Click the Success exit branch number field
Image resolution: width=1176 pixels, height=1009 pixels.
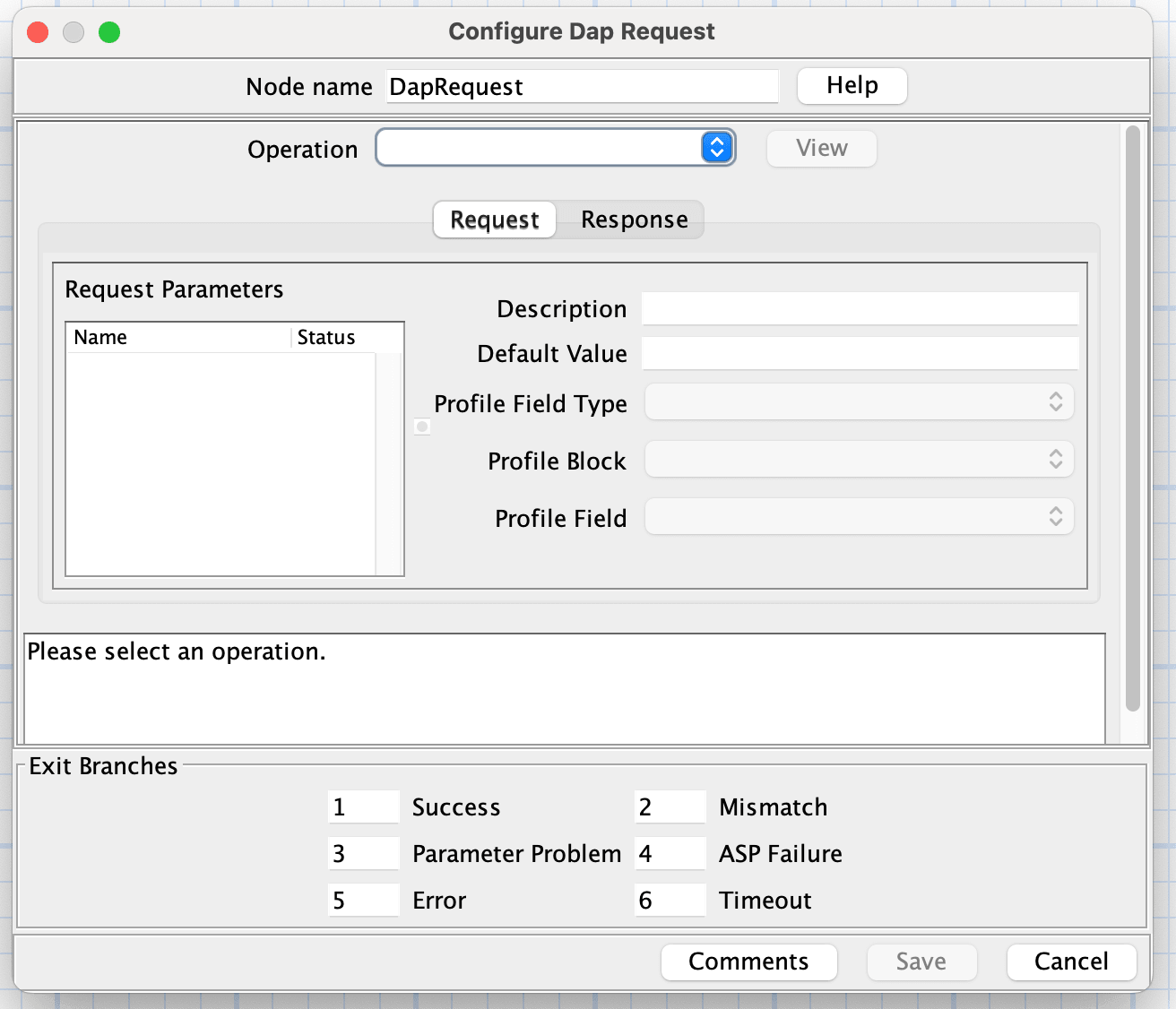(363, 806)
